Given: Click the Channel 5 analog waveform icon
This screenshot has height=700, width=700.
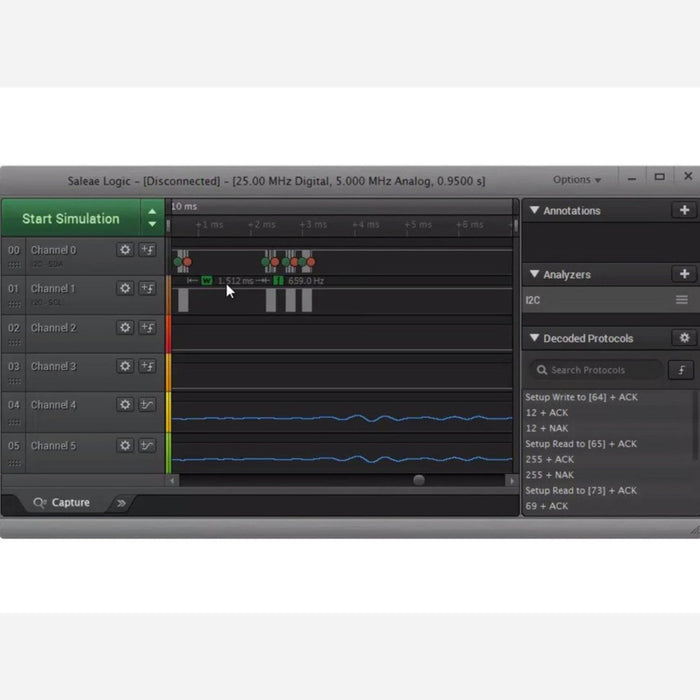Looking at the screenshot, I should pos(147,446).
